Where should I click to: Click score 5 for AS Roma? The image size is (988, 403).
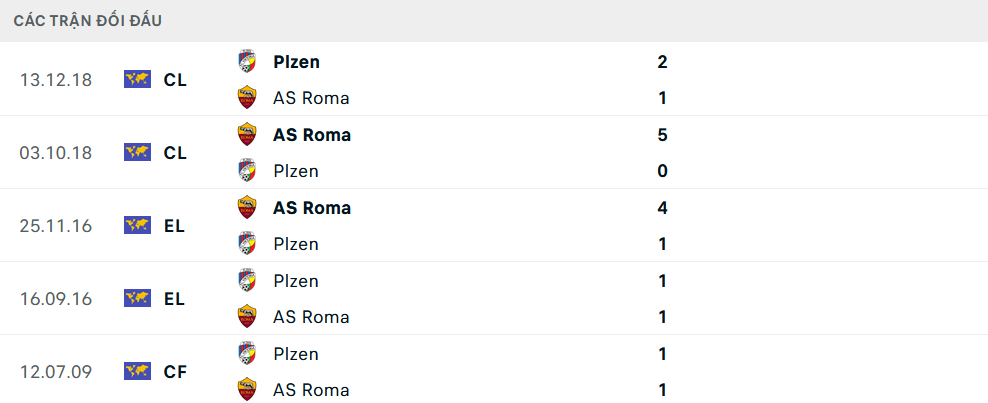point(662,135)
